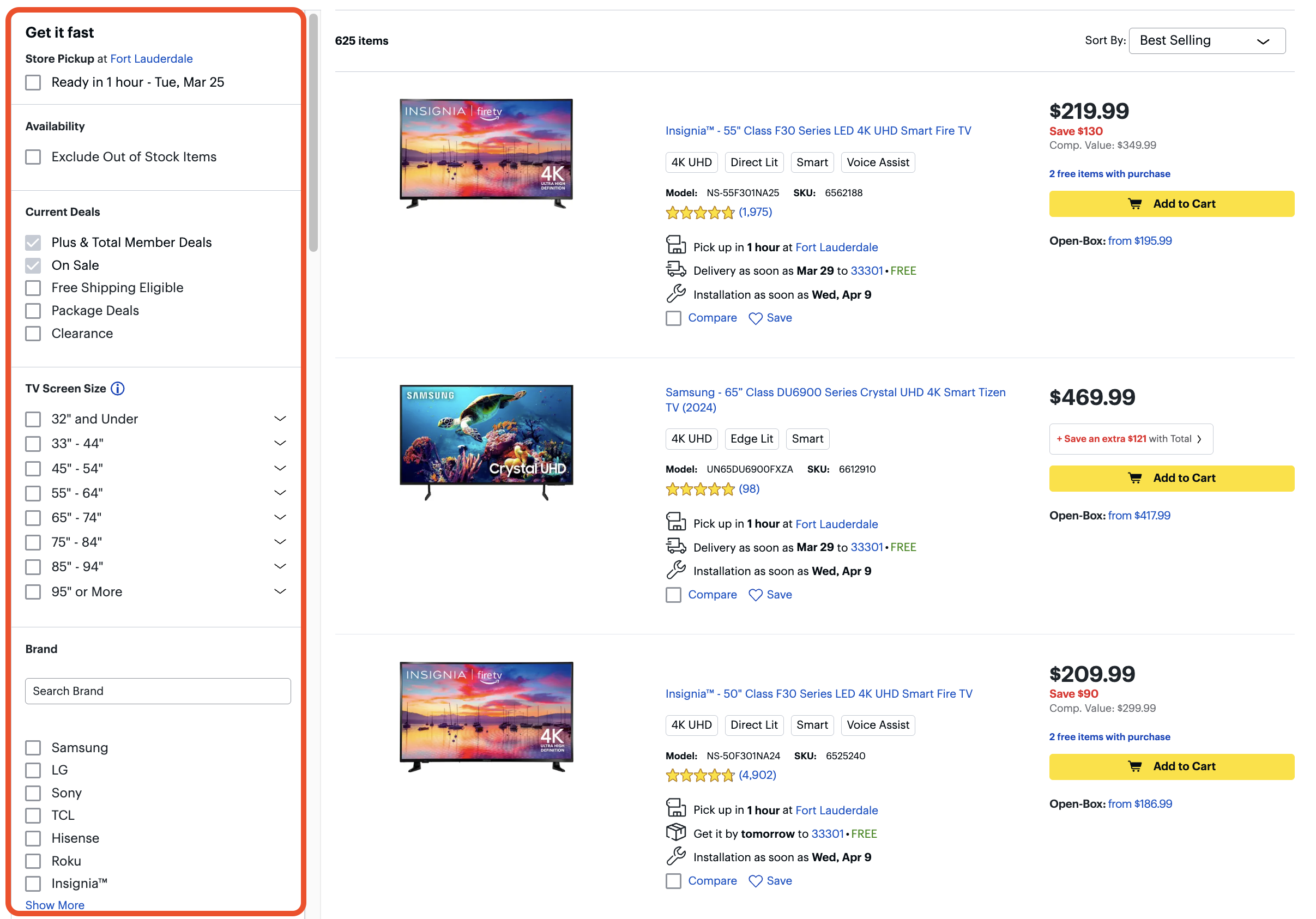The image size is (1316, 919).
Task: Click Show More brands link
Action: [x=55, y=905]
